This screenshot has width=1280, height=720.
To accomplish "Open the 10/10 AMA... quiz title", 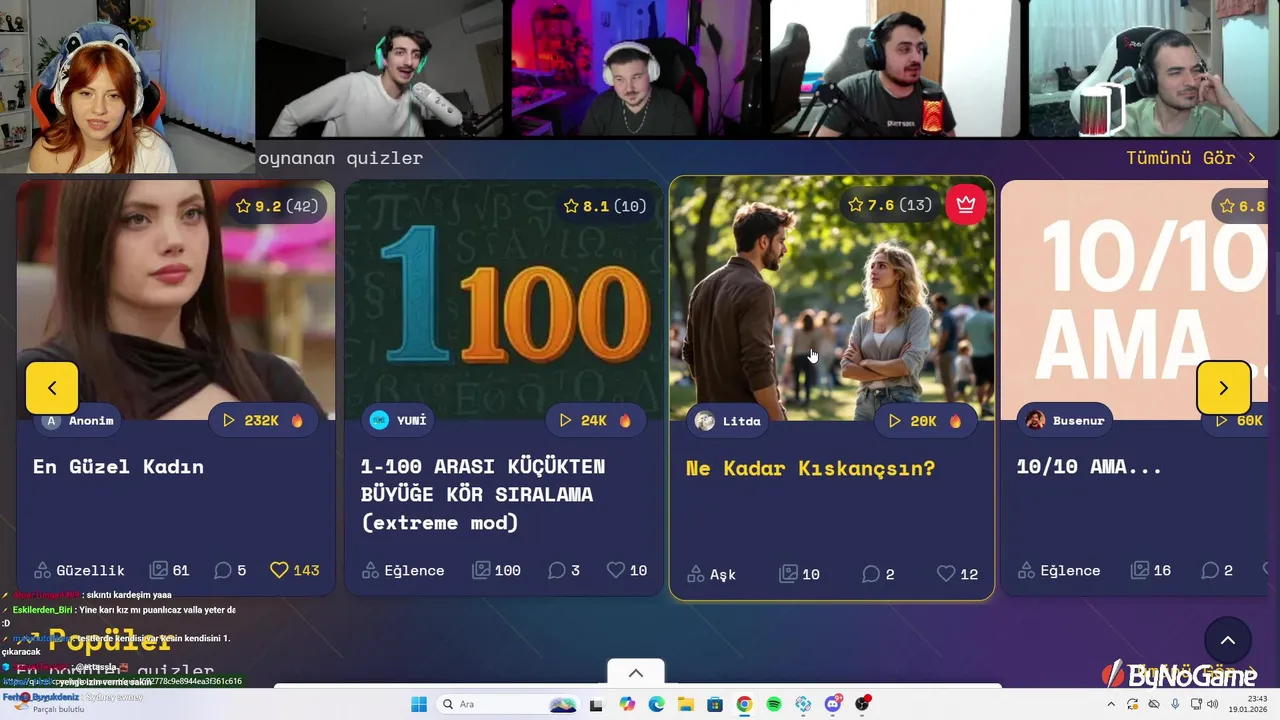I will tap(1089, 466).
